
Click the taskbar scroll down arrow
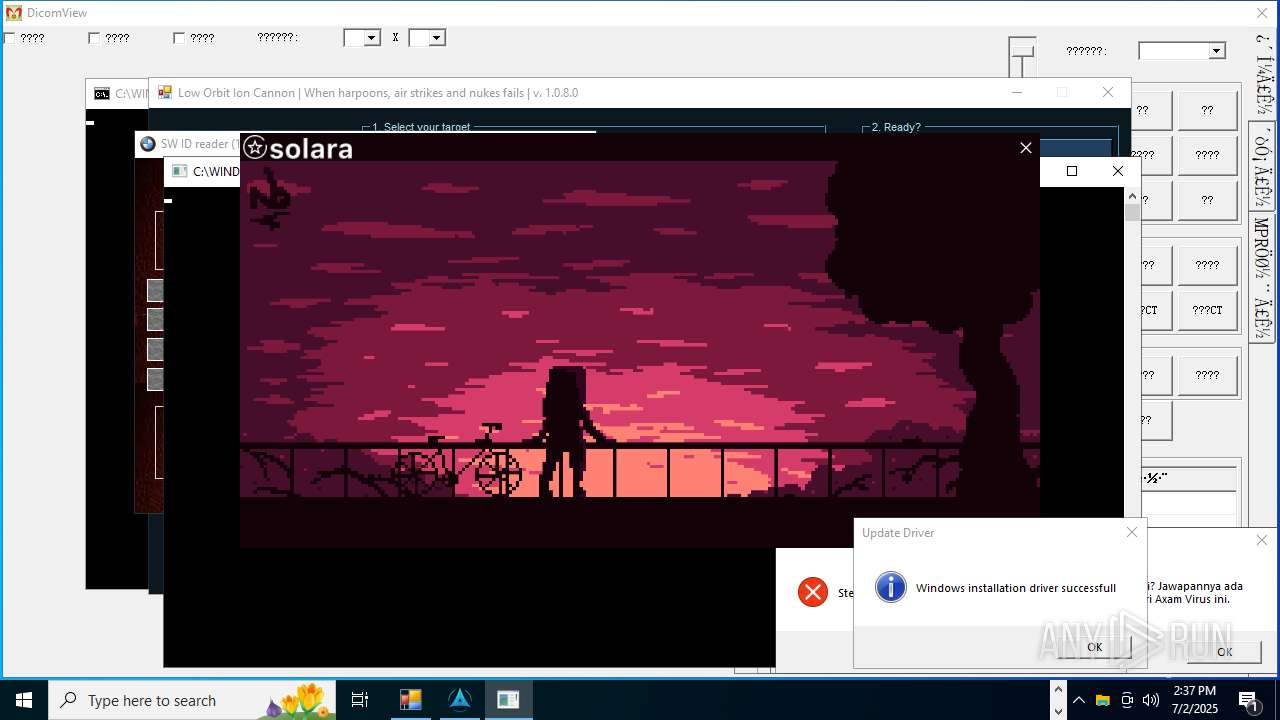pos(1059,711)
